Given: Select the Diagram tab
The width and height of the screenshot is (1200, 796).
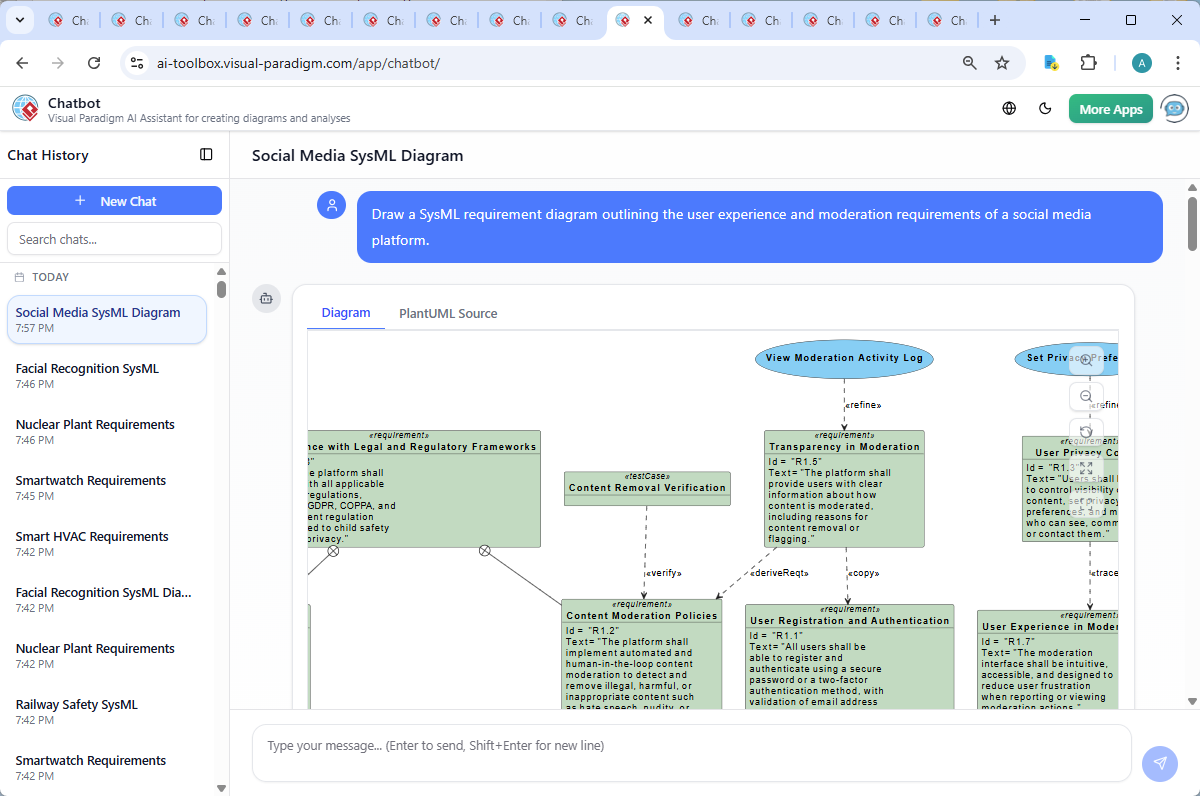Looking at the screenshot, I should [x=345, y=313].
